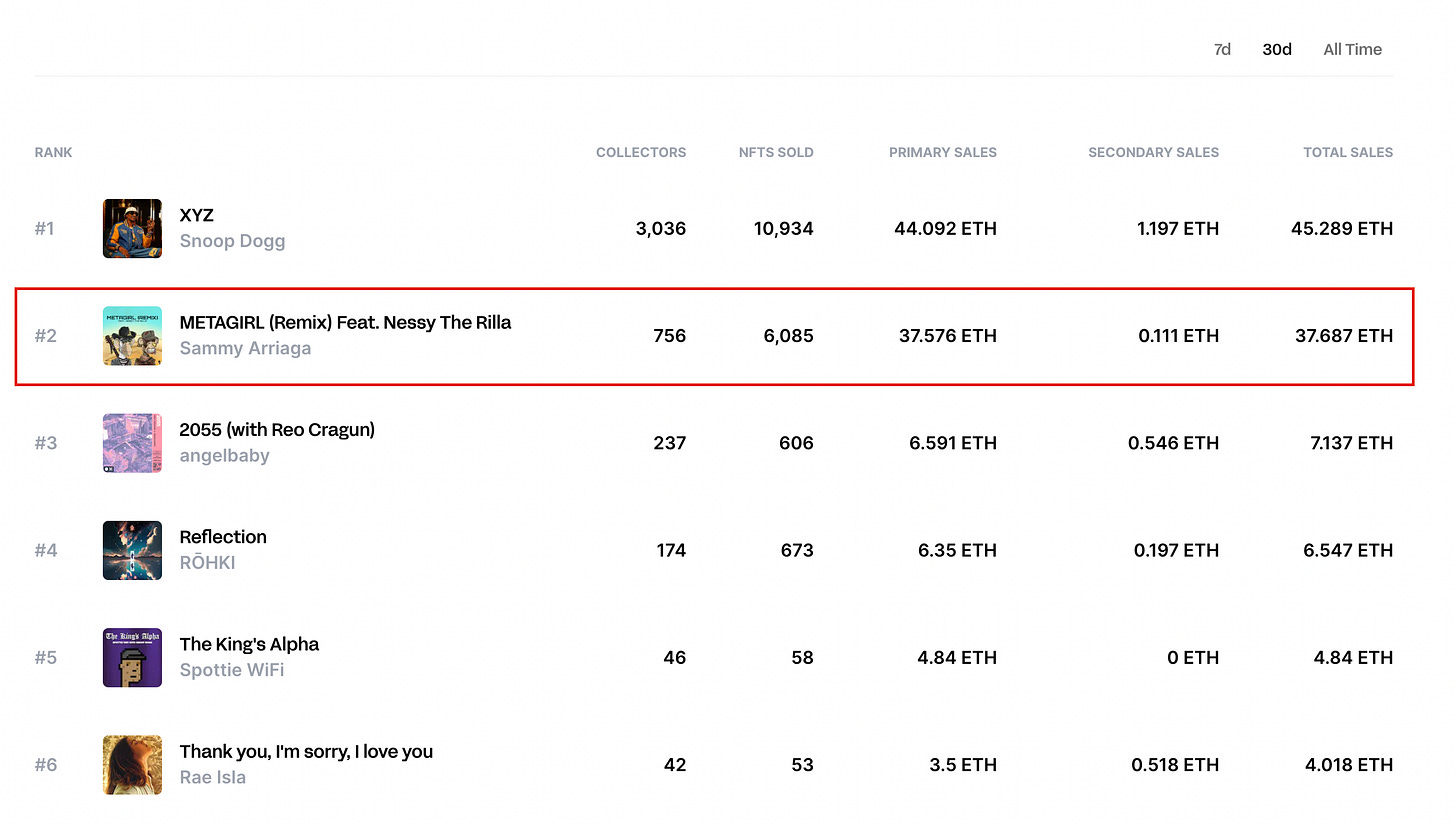The width and height of the screenshot is (1456, 826).
Task: Click the TOTAL SALES column header
Action: pyautogui.click(x=1348, y=152)
